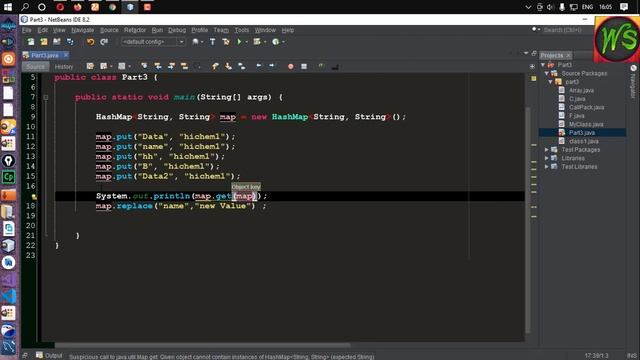Select Array.java in the project tree
640x360 pixels.
(x=582, y=91)
